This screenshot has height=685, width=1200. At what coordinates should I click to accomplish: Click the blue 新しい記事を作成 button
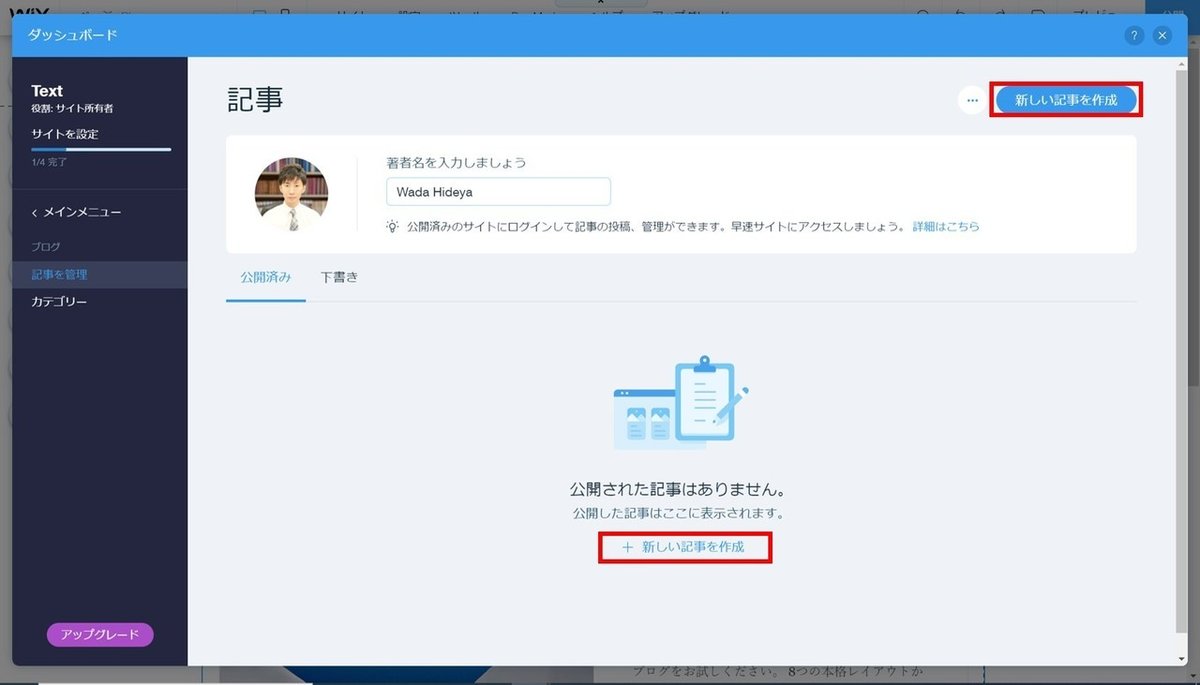coord(1066,100)
